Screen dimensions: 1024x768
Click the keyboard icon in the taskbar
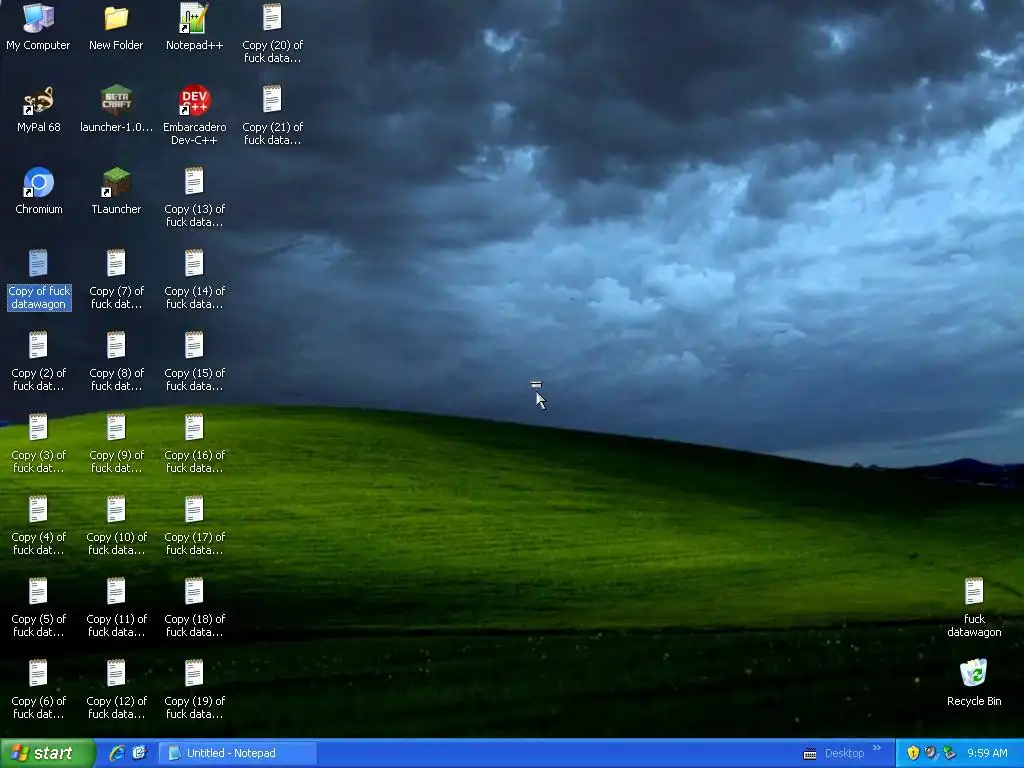tap(810, 754)
